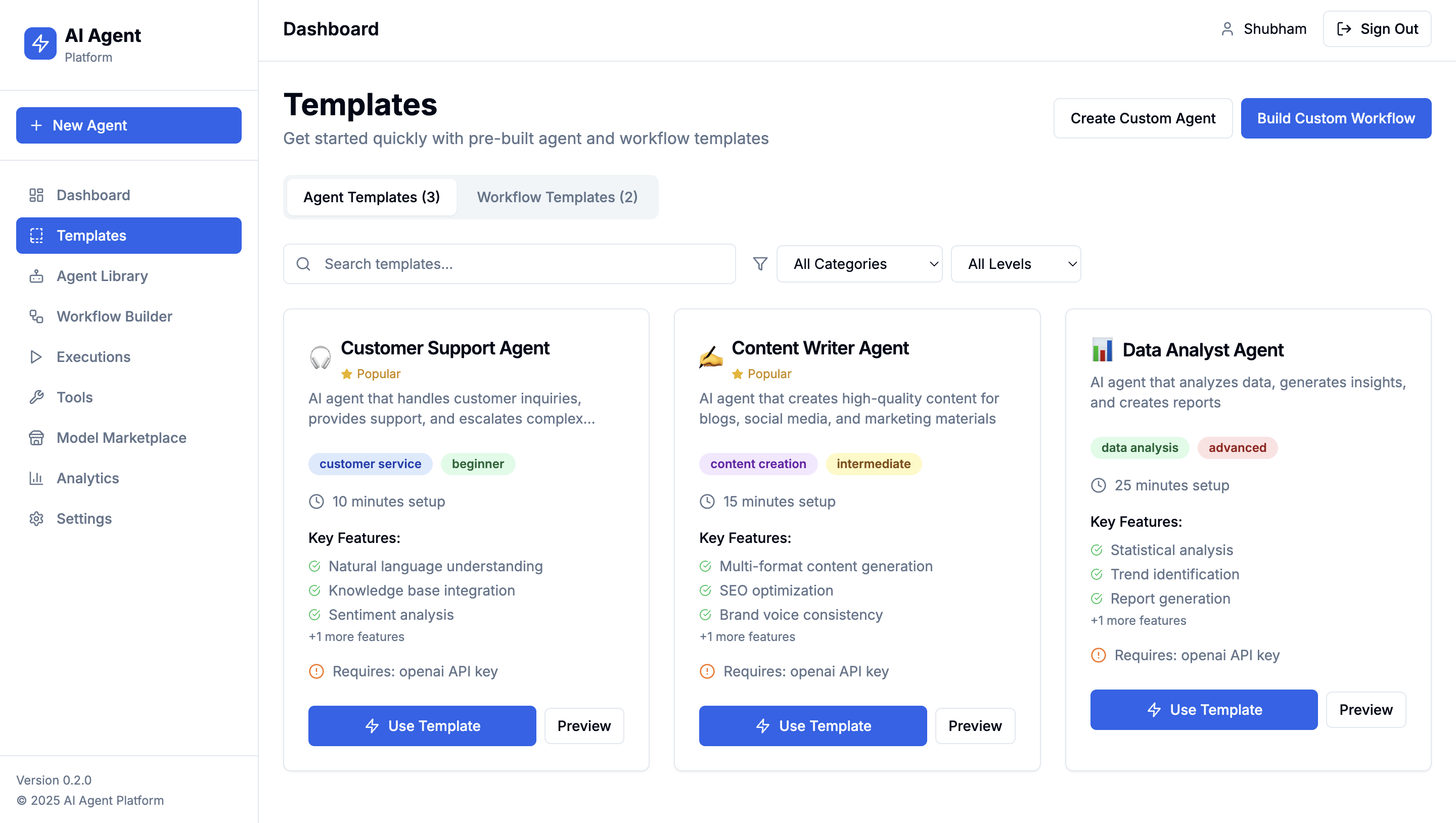Open Agent Library via robot icon
This screenshot has width=1456, height=823.
(x=36, y=276)
